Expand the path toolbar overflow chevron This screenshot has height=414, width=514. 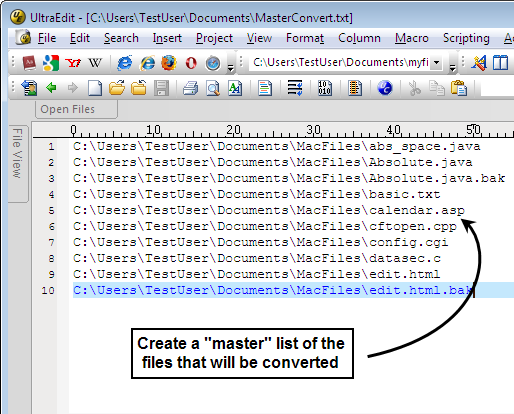point(452,68)
